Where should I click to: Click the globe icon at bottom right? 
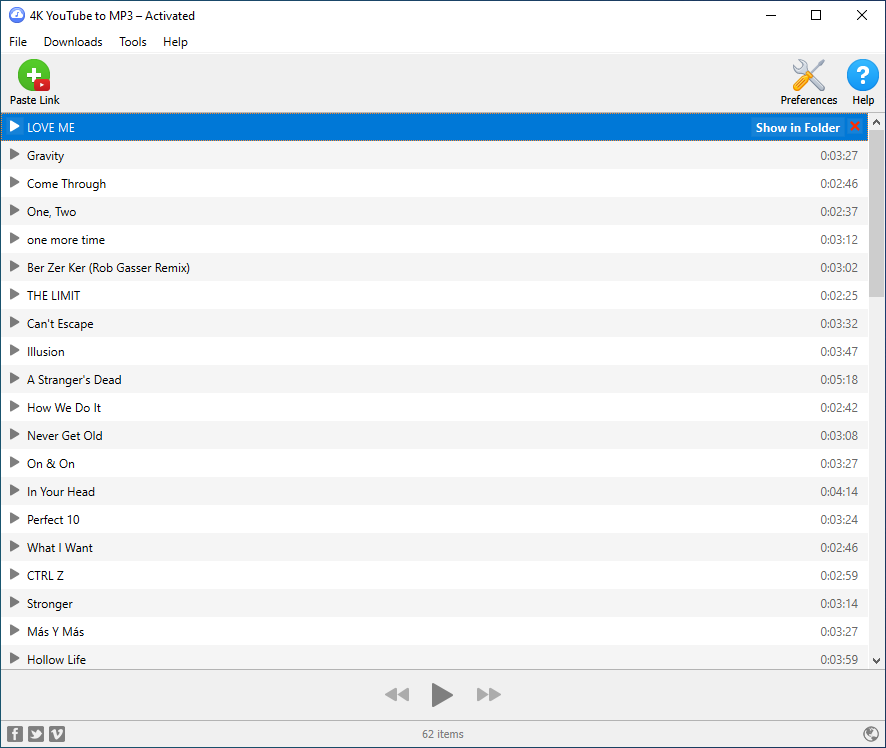(870, 734)
